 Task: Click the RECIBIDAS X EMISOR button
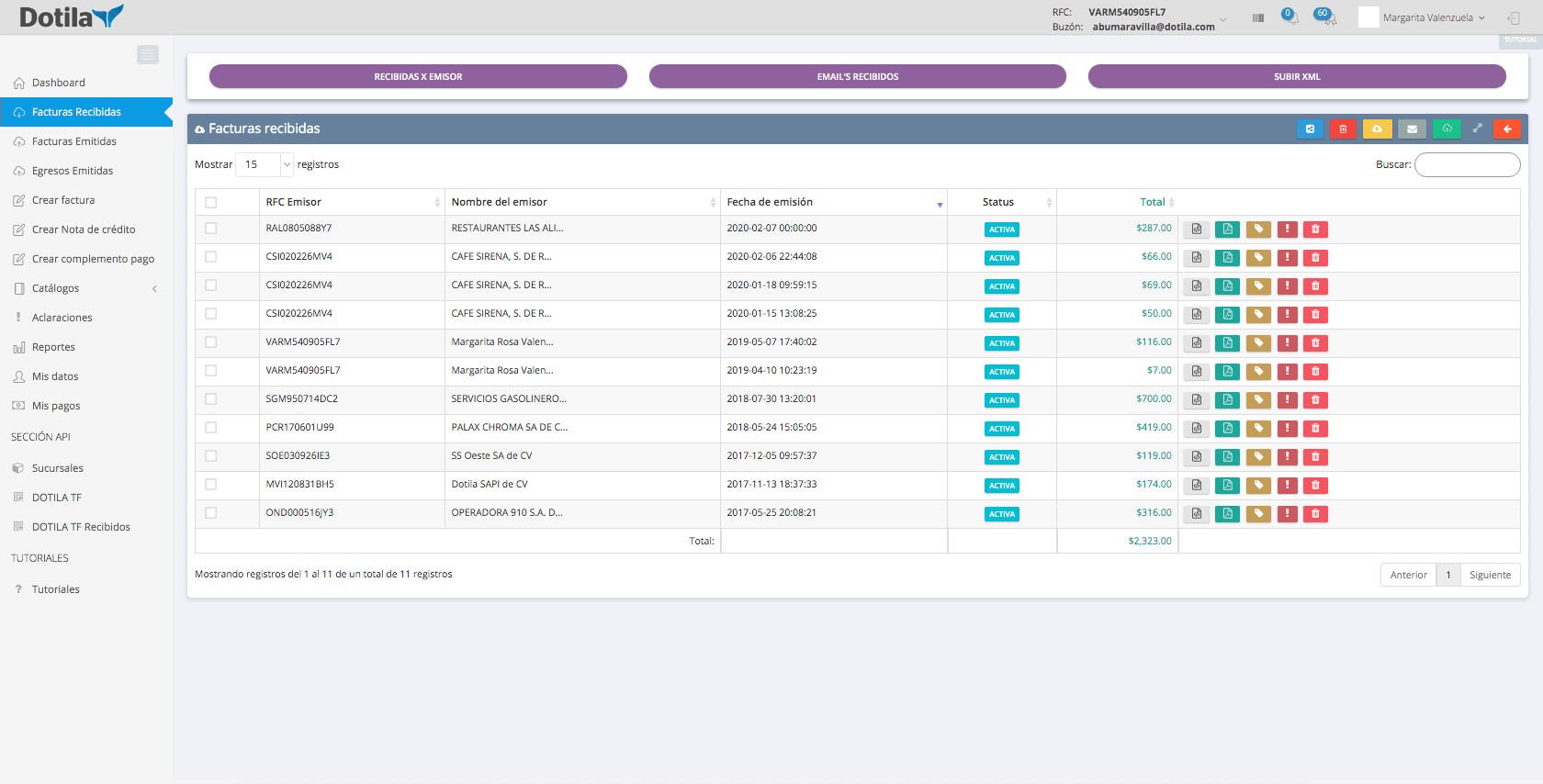click(418, 76)
